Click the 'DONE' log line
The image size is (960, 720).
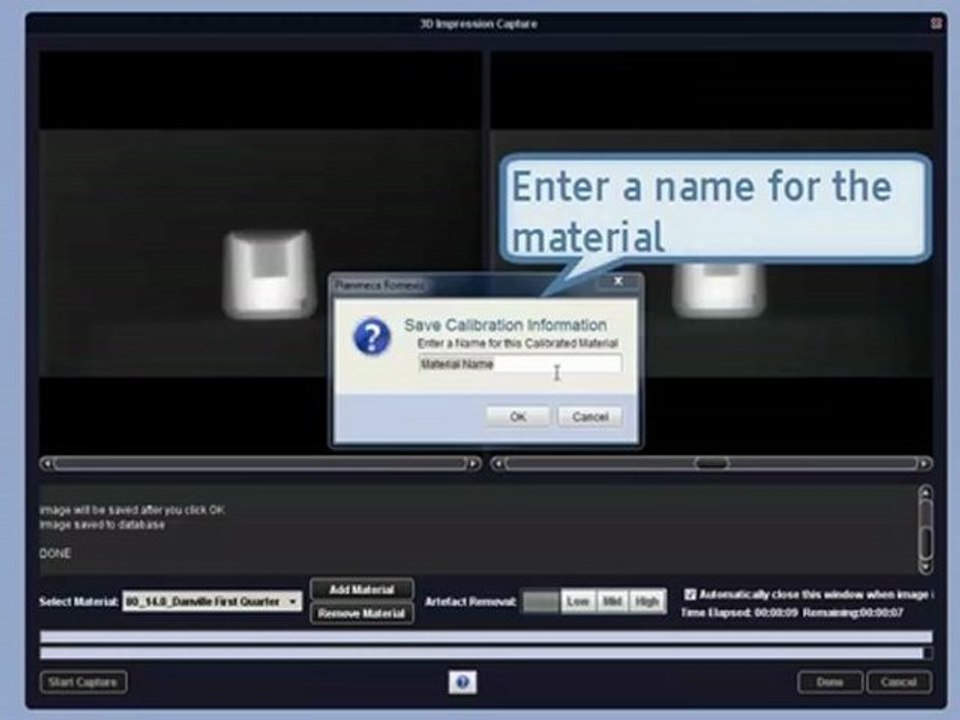click(55, 553)
